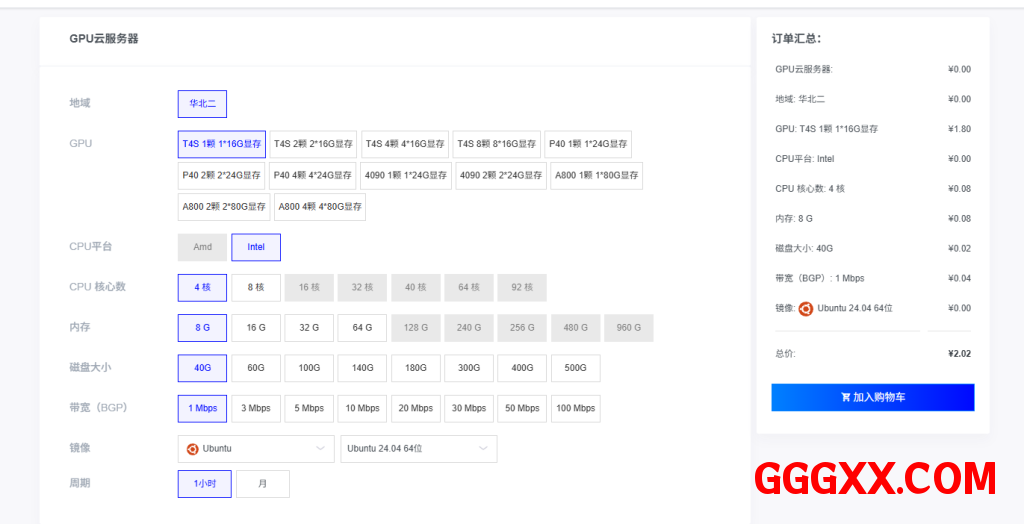Choose 16 G memory option
The width and height of the screenshot is (1024, 524).
tap(256, 328)
